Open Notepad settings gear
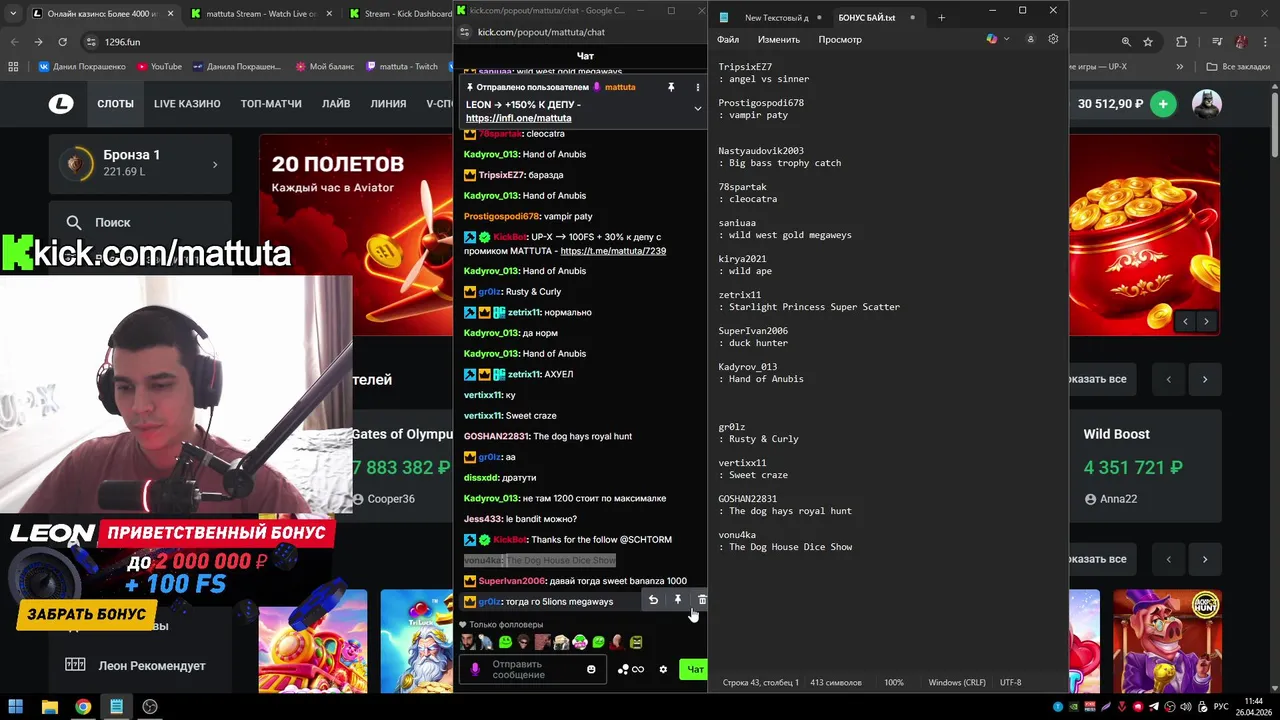 [x=1053, y=39]
